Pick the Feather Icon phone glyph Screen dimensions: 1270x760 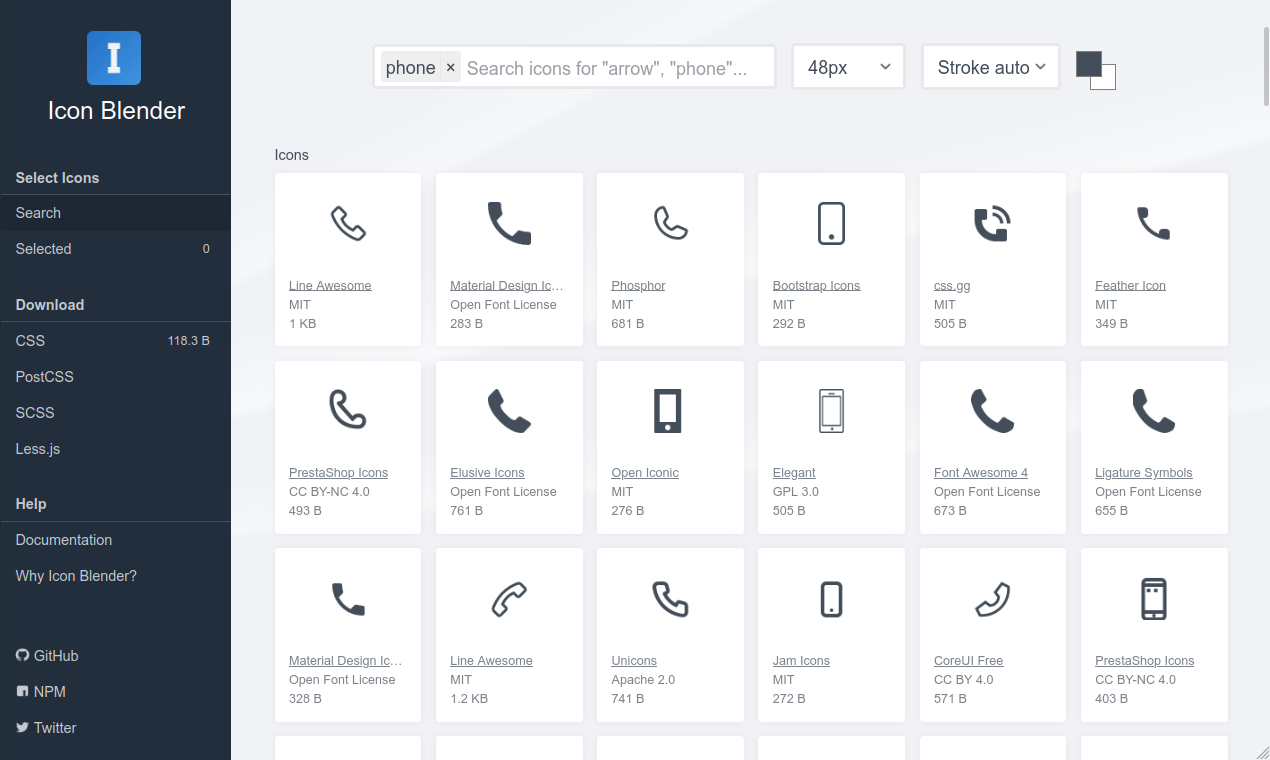point(1154,223)
